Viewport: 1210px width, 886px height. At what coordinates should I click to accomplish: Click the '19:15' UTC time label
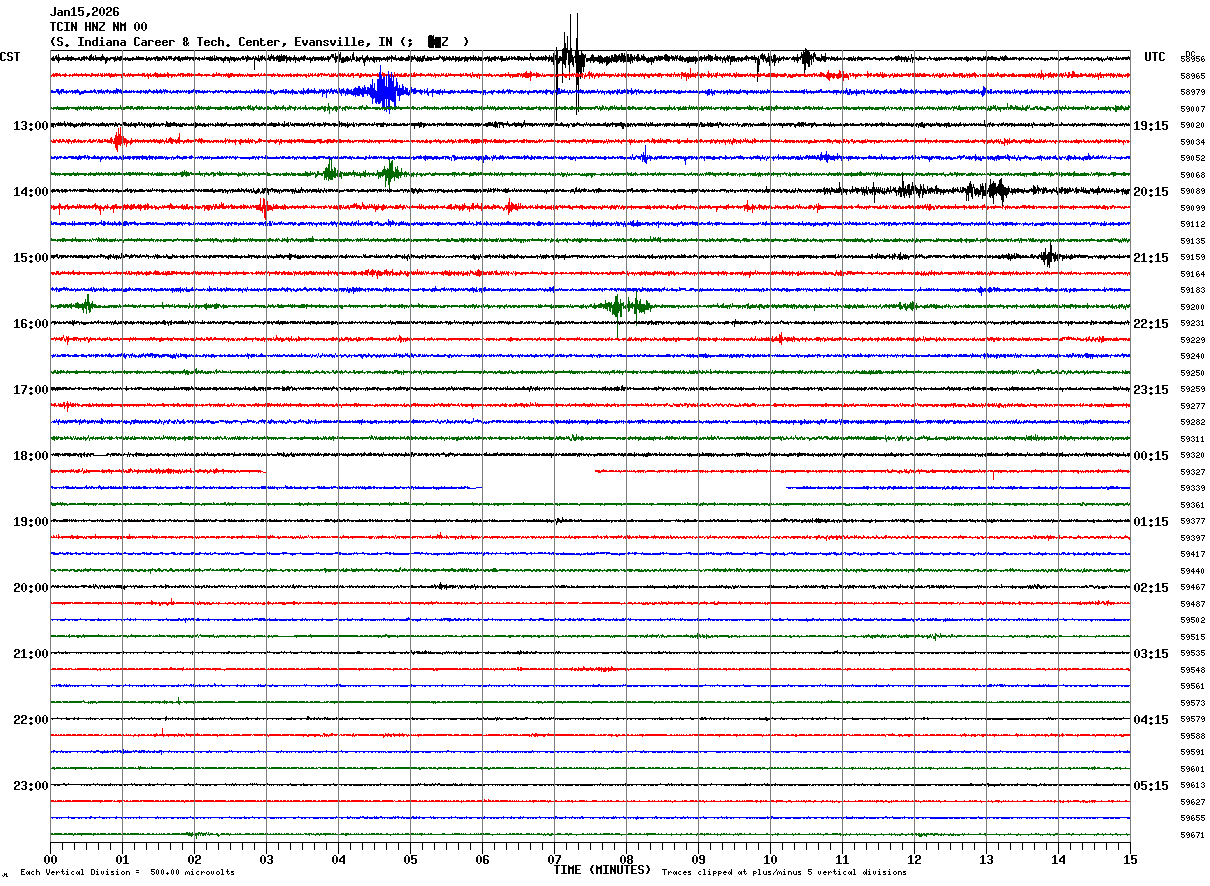coord(1151,126)
